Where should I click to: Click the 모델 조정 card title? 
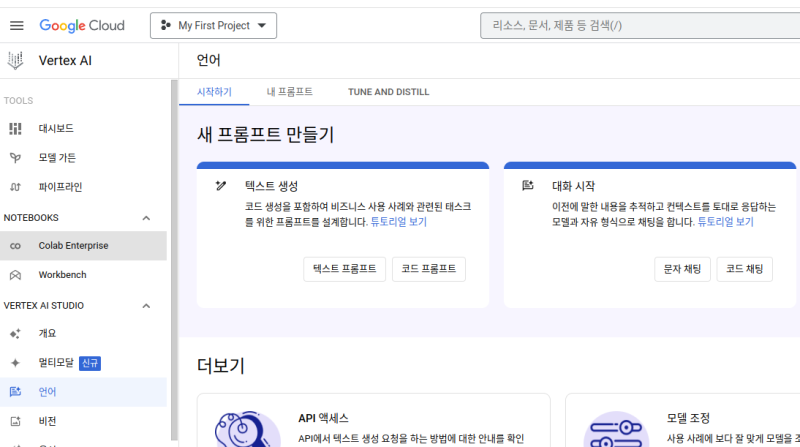688,418
